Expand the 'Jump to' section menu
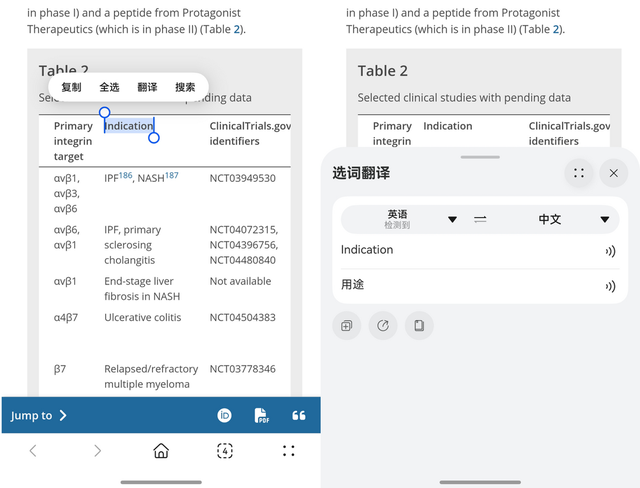 click(39, 415)
